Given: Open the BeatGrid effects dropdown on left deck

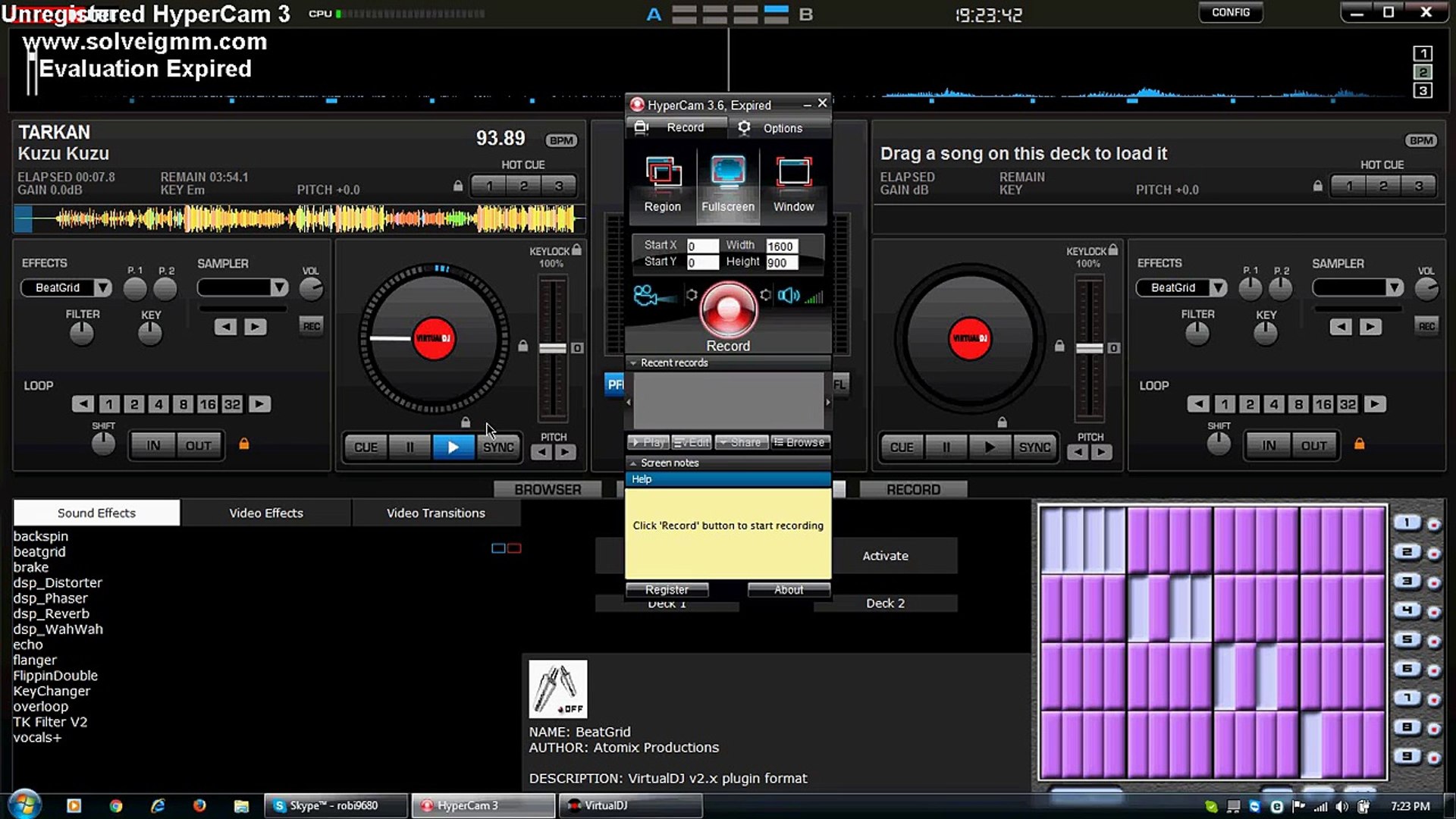Looking at the screenshot, I should click(x=104, y=287).
